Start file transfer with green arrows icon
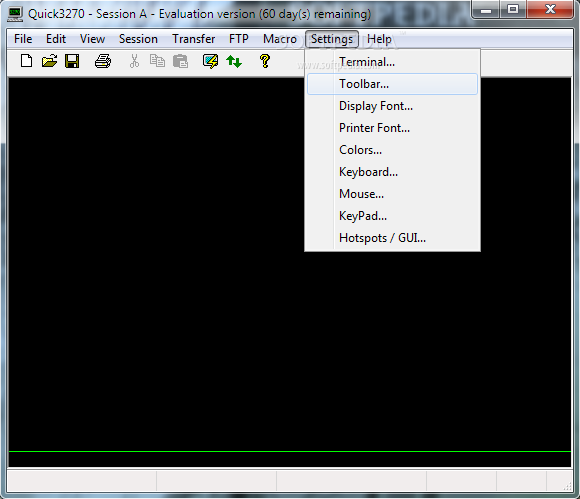This screenshot has height=499, width=580. [x=234, y=61]
